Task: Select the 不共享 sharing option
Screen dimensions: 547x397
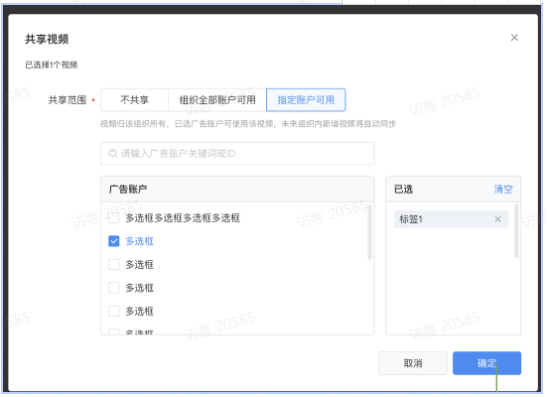Action: (134, 100)
